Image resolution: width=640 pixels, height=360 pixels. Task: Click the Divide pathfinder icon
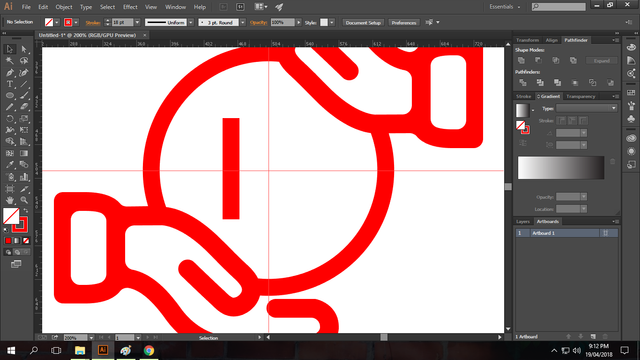[x=522, y=83]
